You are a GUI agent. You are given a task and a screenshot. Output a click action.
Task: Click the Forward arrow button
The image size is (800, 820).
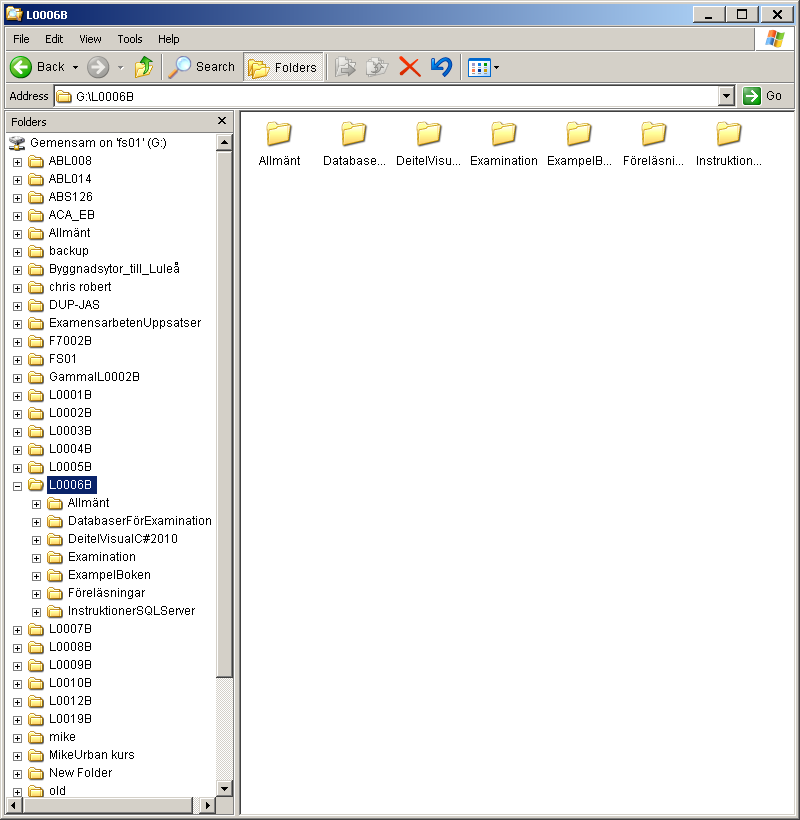coord(98,67)
